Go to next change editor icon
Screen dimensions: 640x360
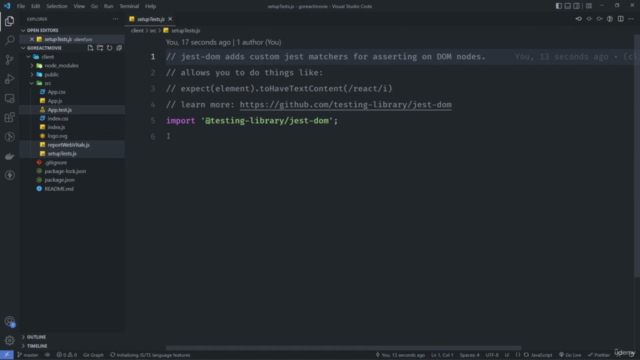click(599, 19)
